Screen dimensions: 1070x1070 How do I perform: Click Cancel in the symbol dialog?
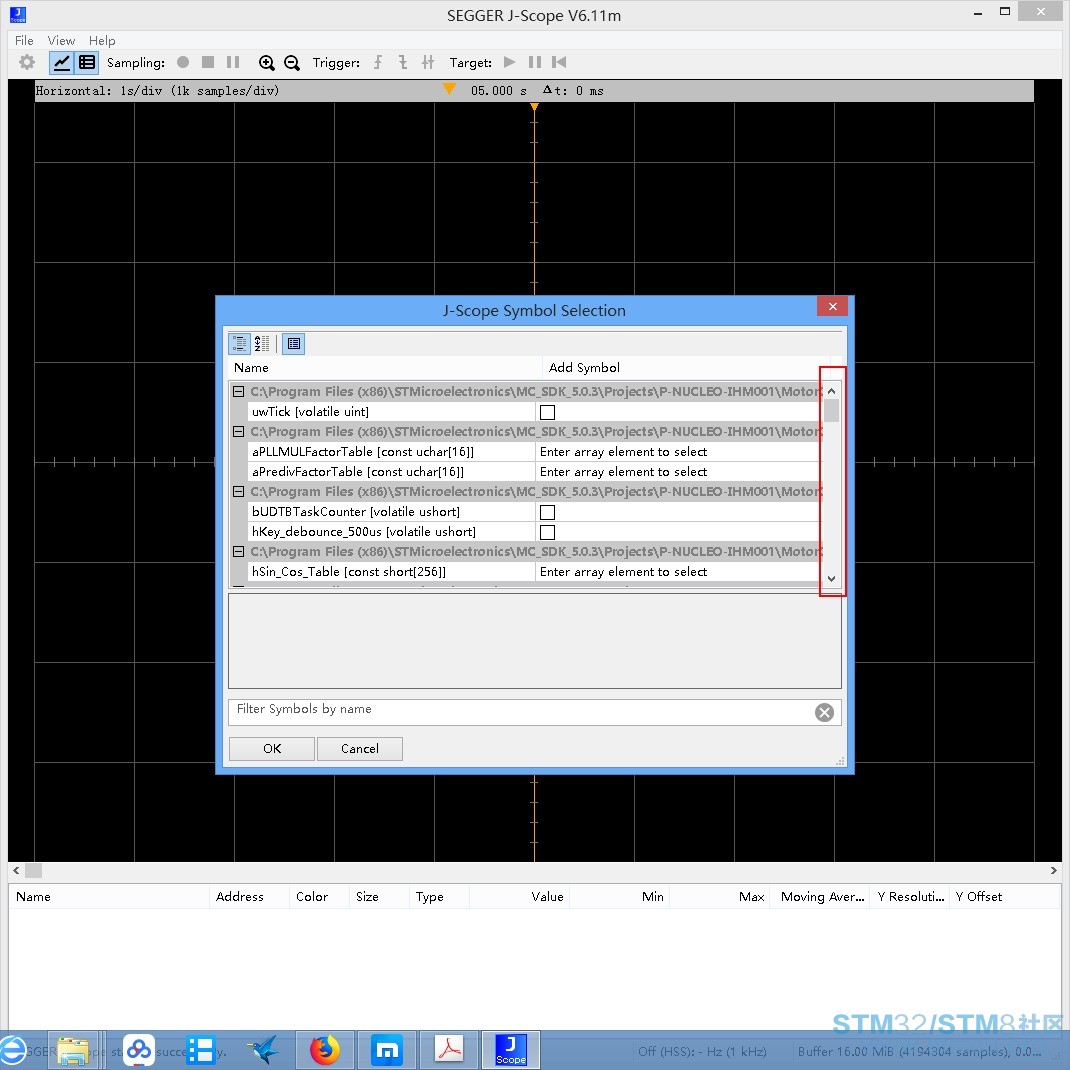tap(360, 749)
